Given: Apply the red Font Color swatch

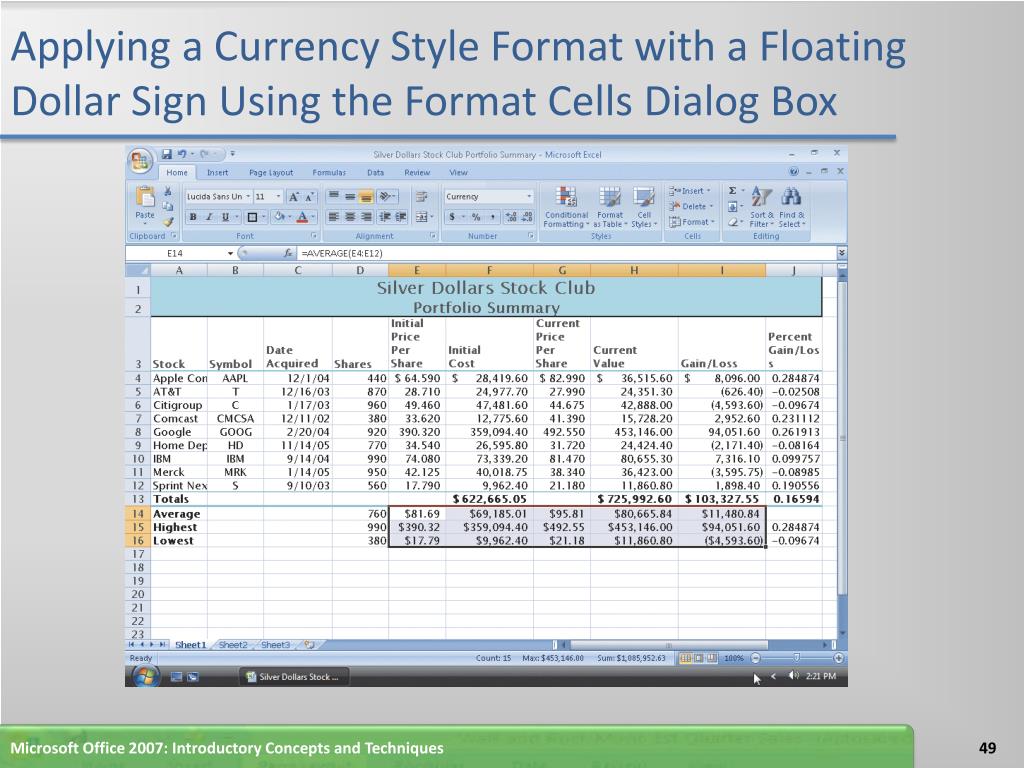Looking at the screenshot, I should pos(302,217).
